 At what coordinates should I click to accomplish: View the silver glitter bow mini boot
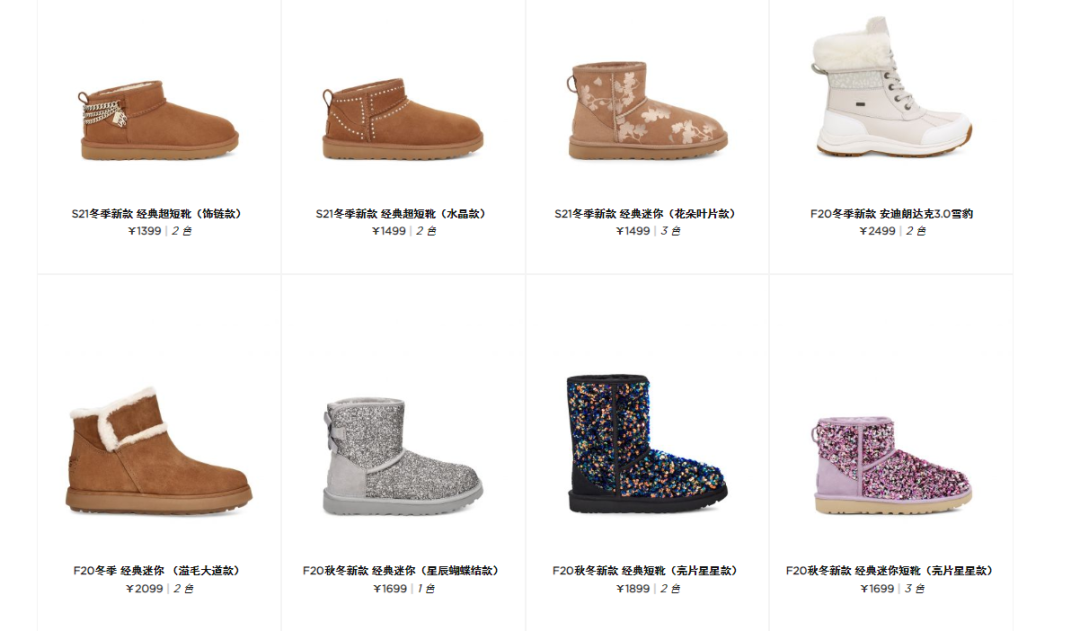click(403, 456)
